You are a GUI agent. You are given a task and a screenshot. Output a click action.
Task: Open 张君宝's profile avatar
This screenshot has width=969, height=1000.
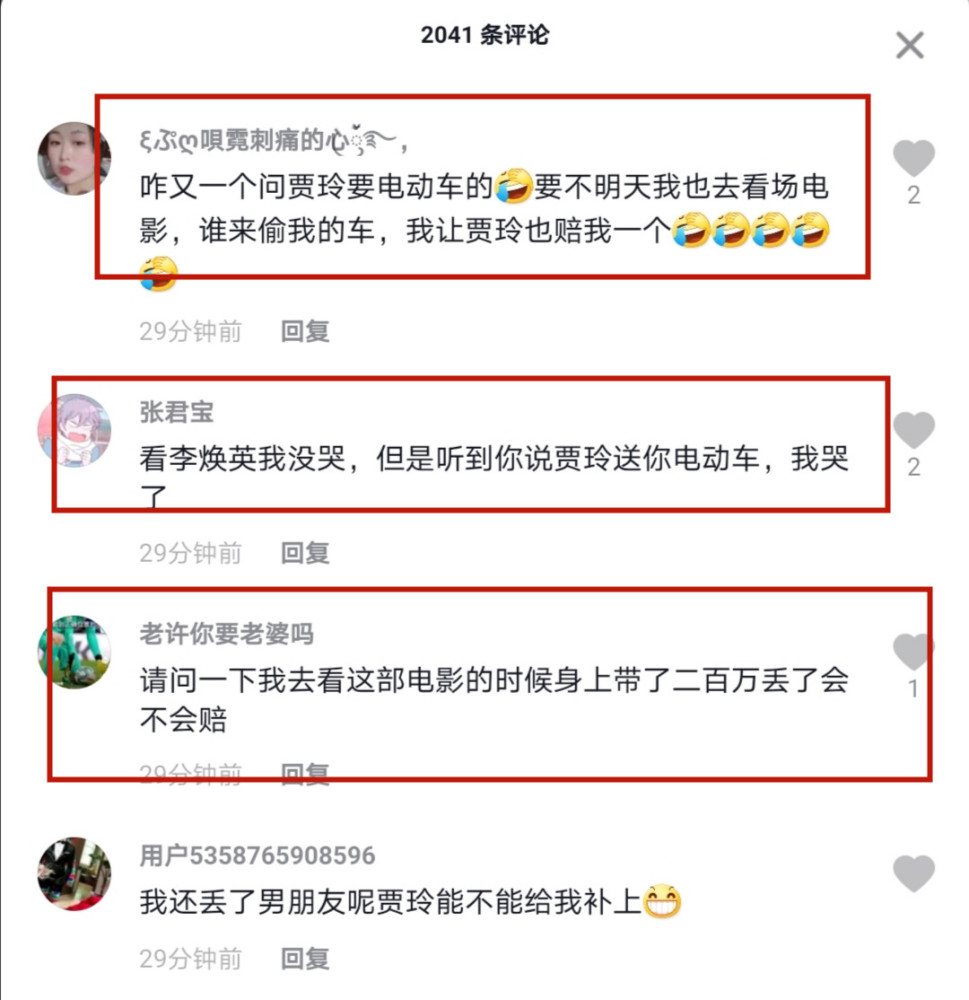coord(74,430)
